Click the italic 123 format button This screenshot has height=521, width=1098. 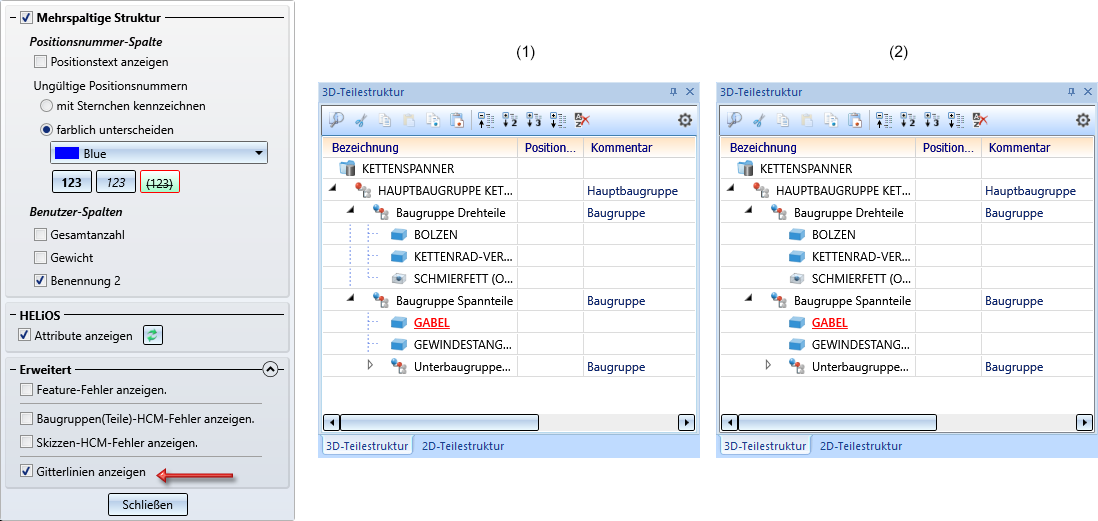tap(116, 182)
